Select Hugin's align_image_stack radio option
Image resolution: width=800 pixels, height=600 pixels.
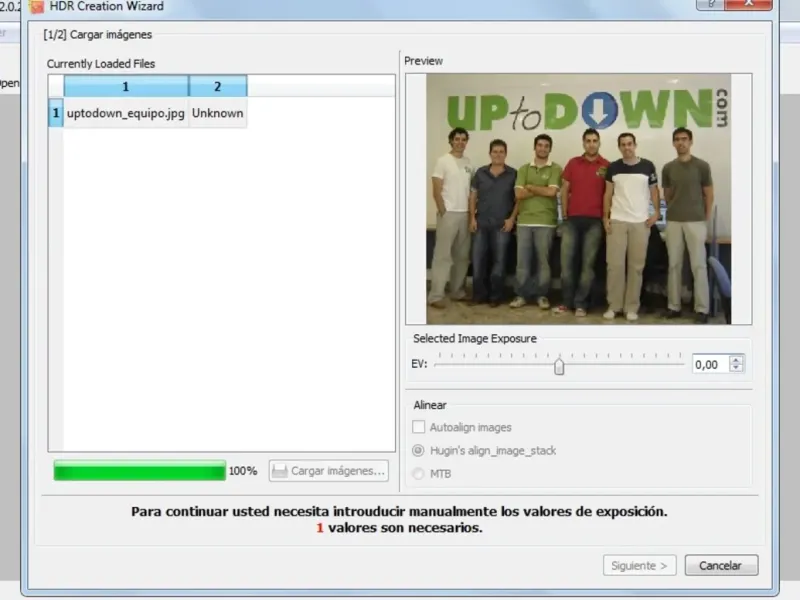tap(418, 451)
